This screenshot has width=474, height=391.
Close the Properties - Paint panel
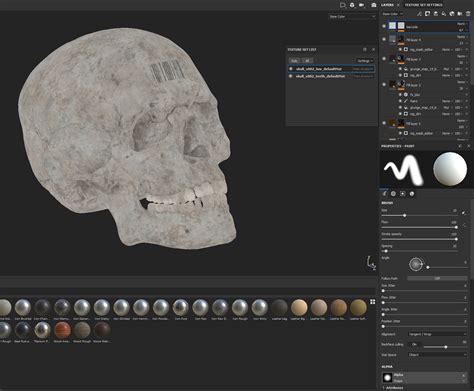pyautogui.click(x=468, y=146)
